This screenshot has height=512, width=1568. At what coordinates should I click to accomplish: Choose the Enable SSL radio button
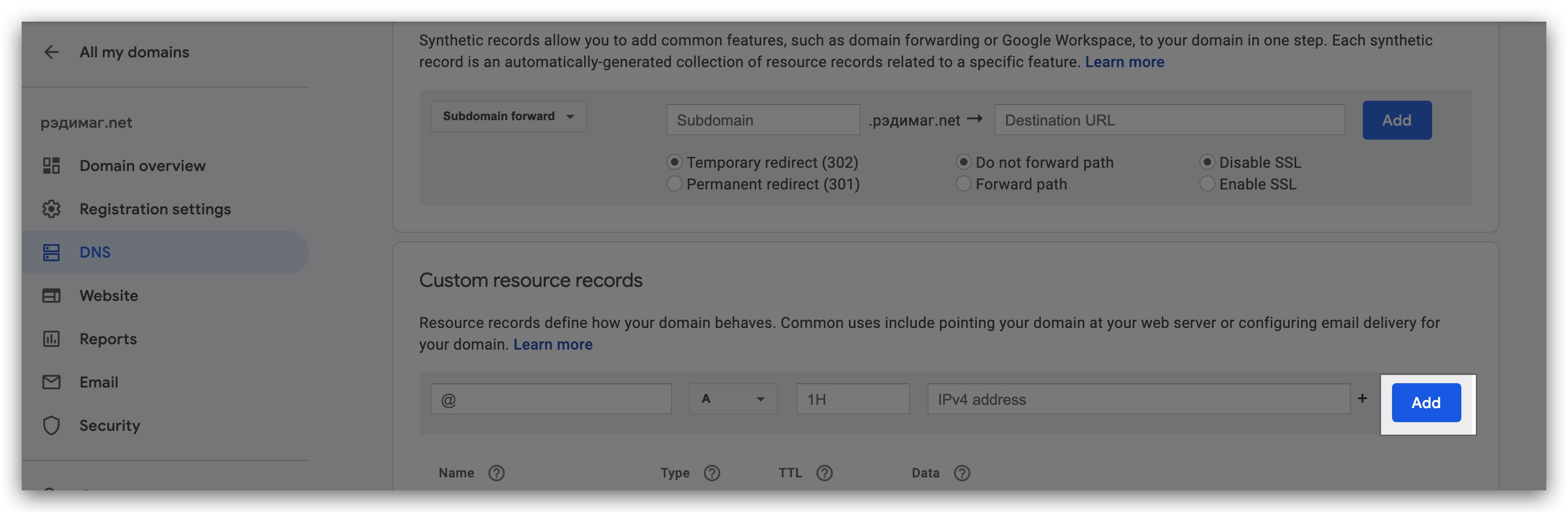[1206, 184]
